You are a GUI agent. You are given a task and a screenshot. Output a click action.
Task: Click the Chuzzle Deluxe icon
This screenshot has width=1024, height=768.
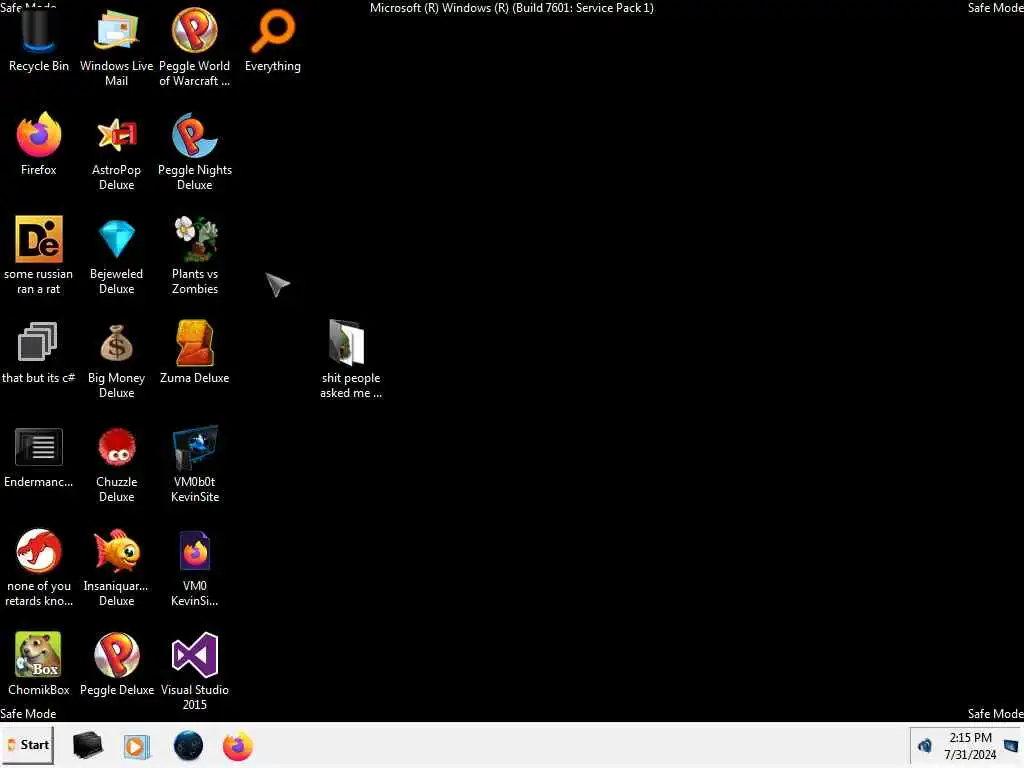(116, 464)
